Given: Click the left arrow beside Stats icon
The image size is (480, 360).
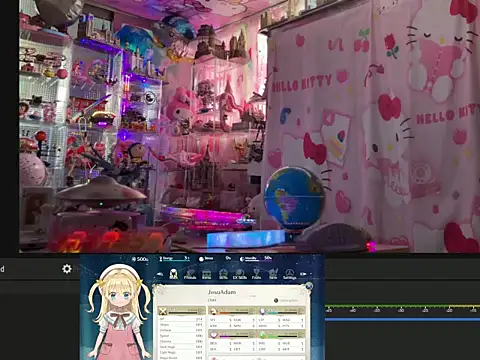Looking at the screenshot, I should [x=160, y=274].
